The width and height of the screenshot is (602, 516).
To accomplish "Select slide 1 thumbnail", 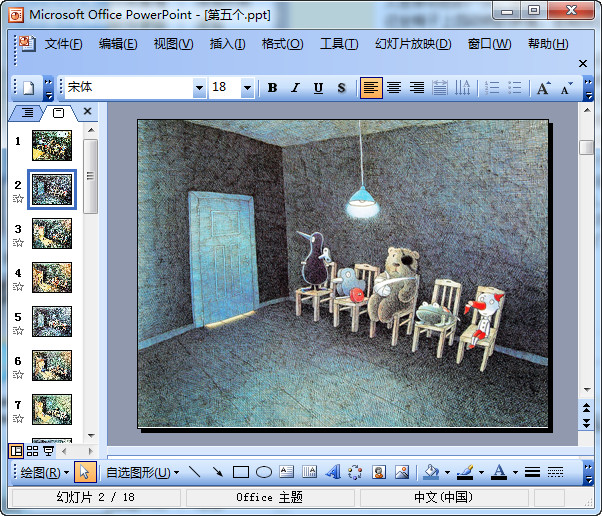I will (52, 146).
